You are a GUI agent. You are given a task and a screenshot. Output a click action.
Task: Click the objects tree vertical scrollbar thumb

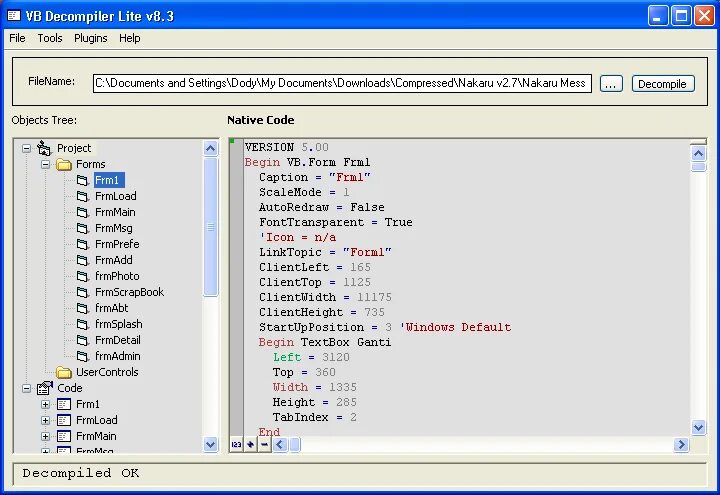pyautogui.click(x=210, y=227)
